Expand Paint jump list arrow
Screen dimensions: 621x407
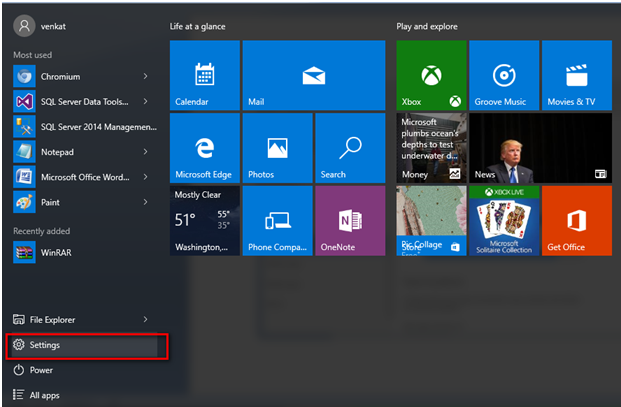coord(145,202)
